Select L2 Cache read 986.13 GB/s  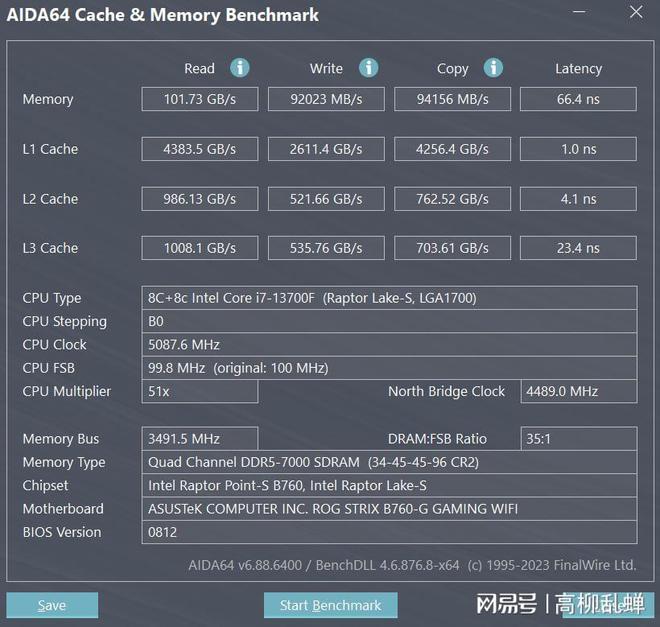point(200,199)
